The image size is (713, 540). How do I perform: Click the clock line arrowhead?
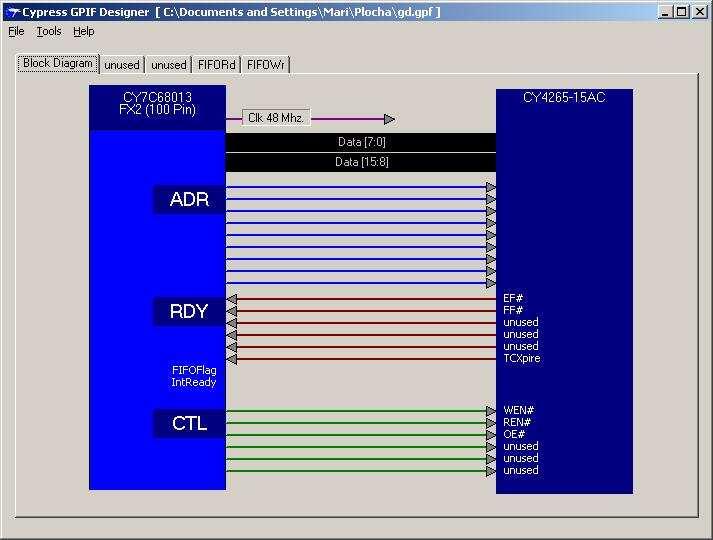pos(390,119)
